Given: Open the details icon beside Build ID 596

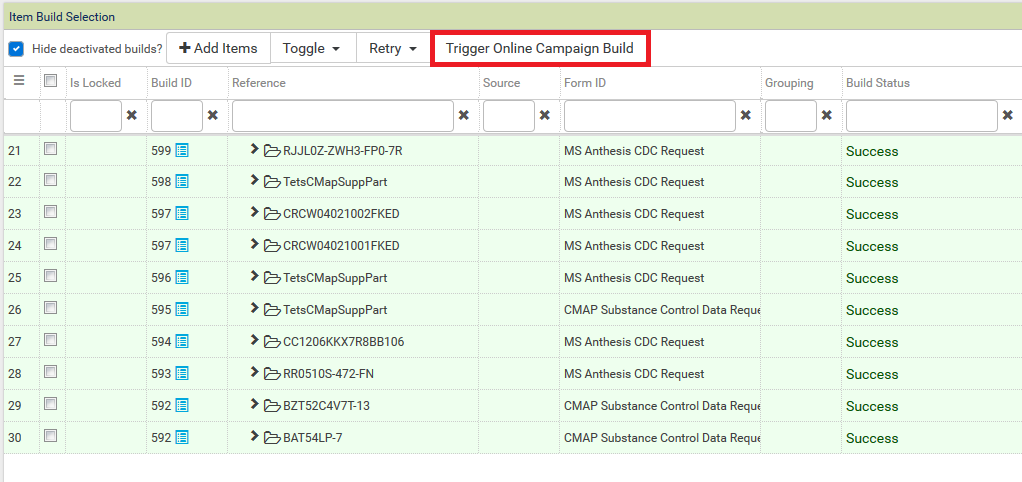Looking at the screenshot, I should 182,278.
